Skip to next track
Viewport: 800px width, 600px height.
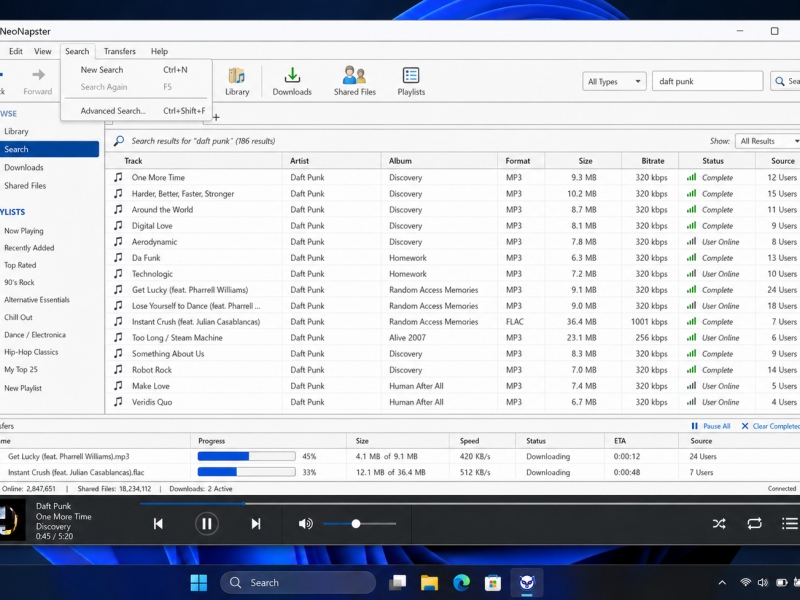pos(256,523)
